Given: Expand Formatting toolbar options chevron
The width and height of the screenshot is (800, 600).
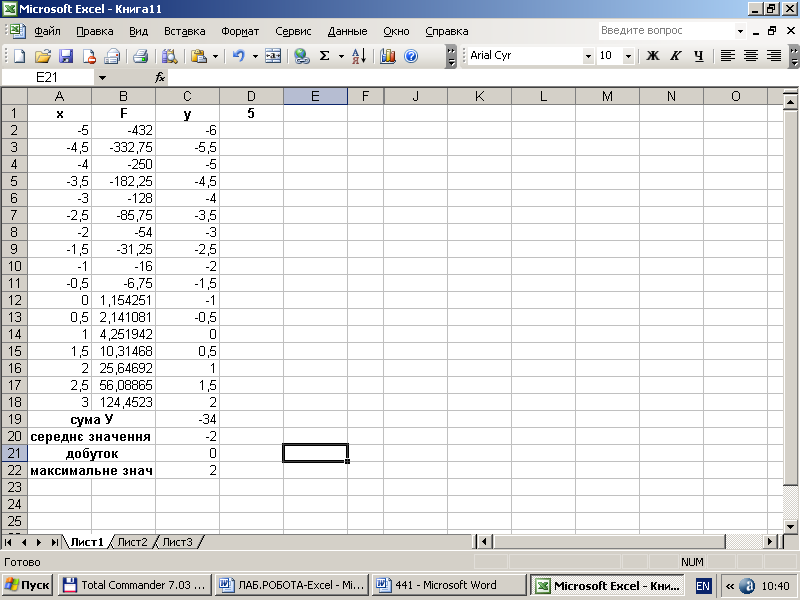Looking at the screenshot, I should [794, 56].
